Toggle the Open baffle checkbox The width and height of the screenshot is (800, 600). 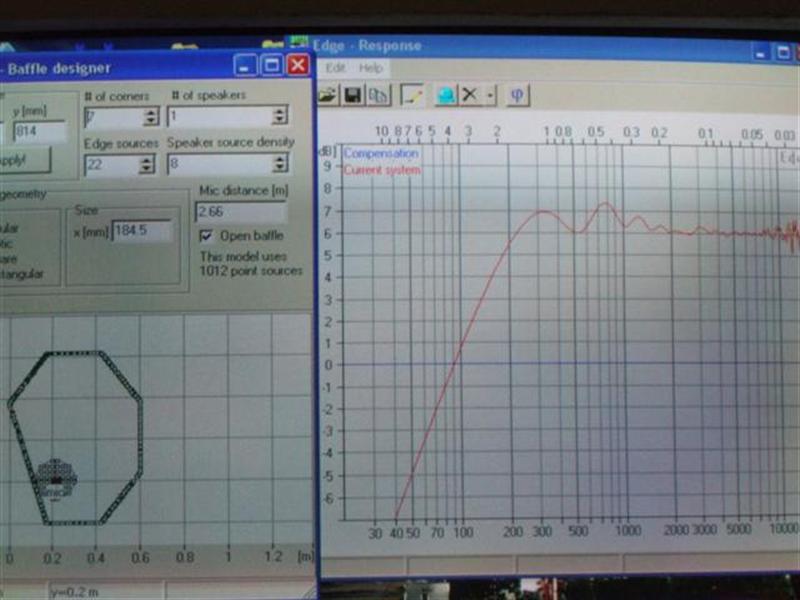pyautogui.click(x=206, y=235)
